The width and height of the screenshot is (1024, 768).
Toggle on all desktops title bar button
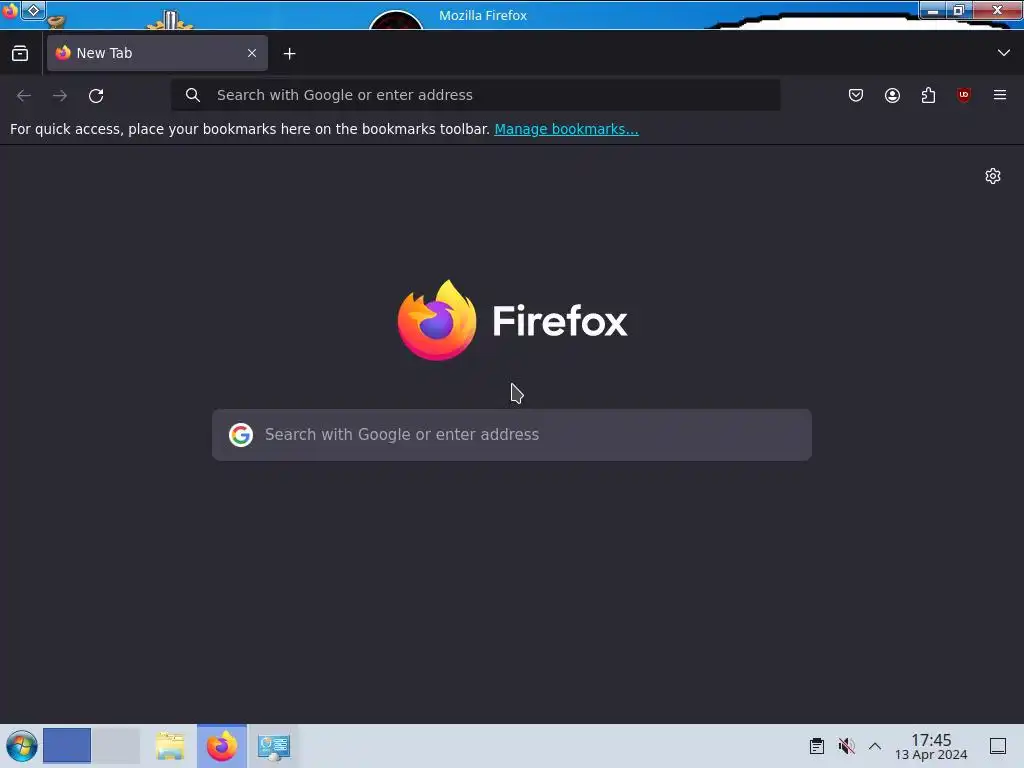(x=33, y=10)
